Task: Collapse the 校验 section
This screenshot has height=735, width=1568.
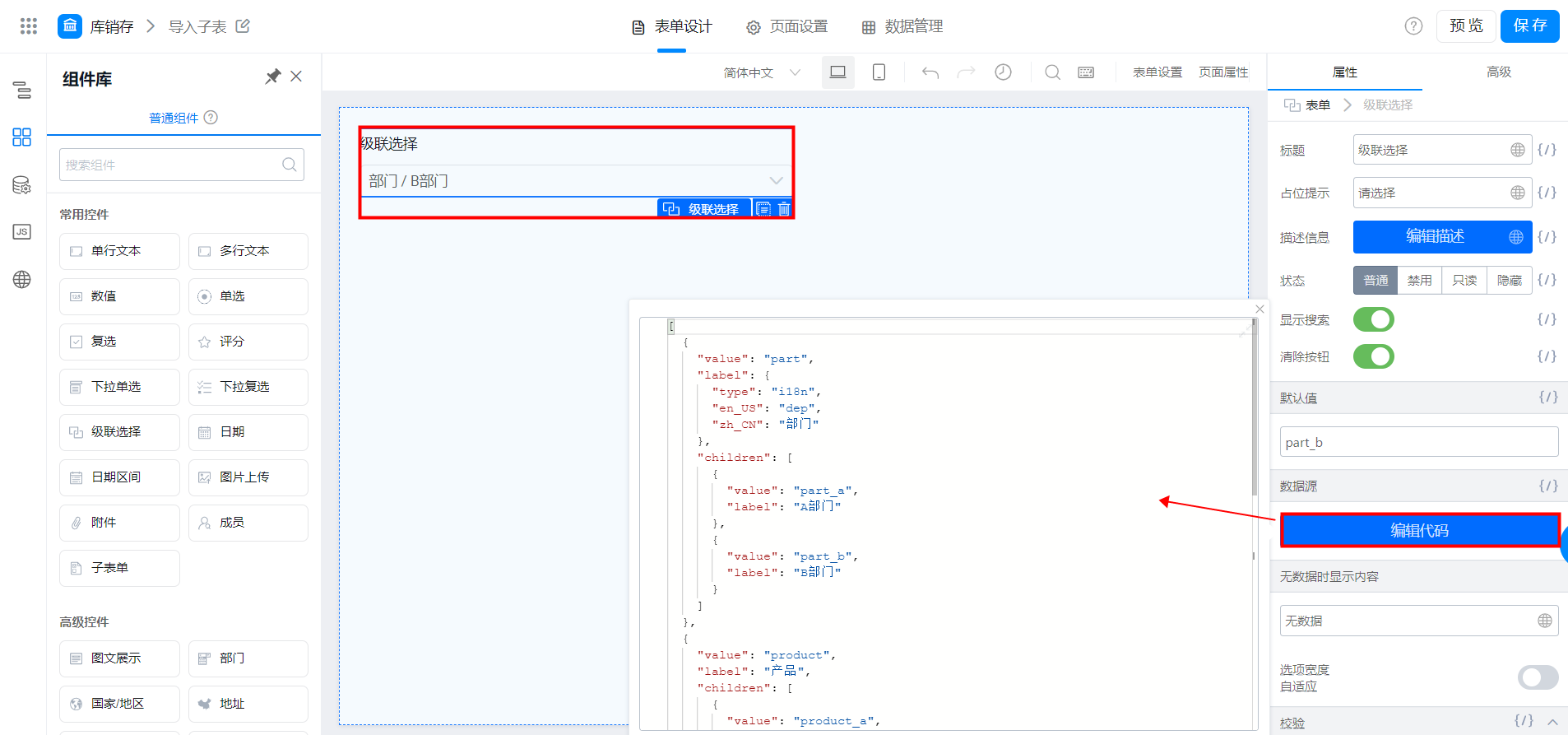Action: coord(1552,722)
